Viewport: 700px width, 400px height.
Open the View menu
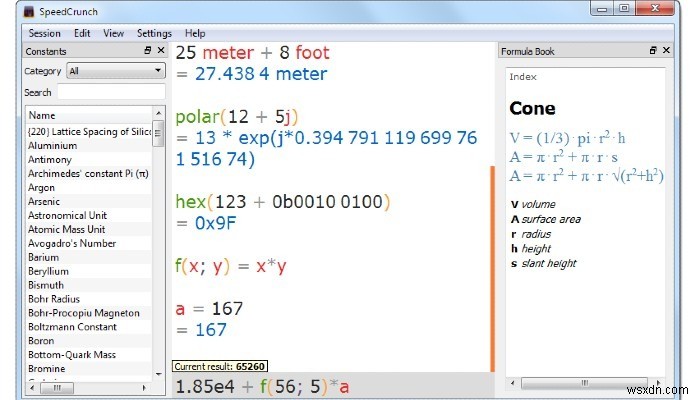click(113, 33)
